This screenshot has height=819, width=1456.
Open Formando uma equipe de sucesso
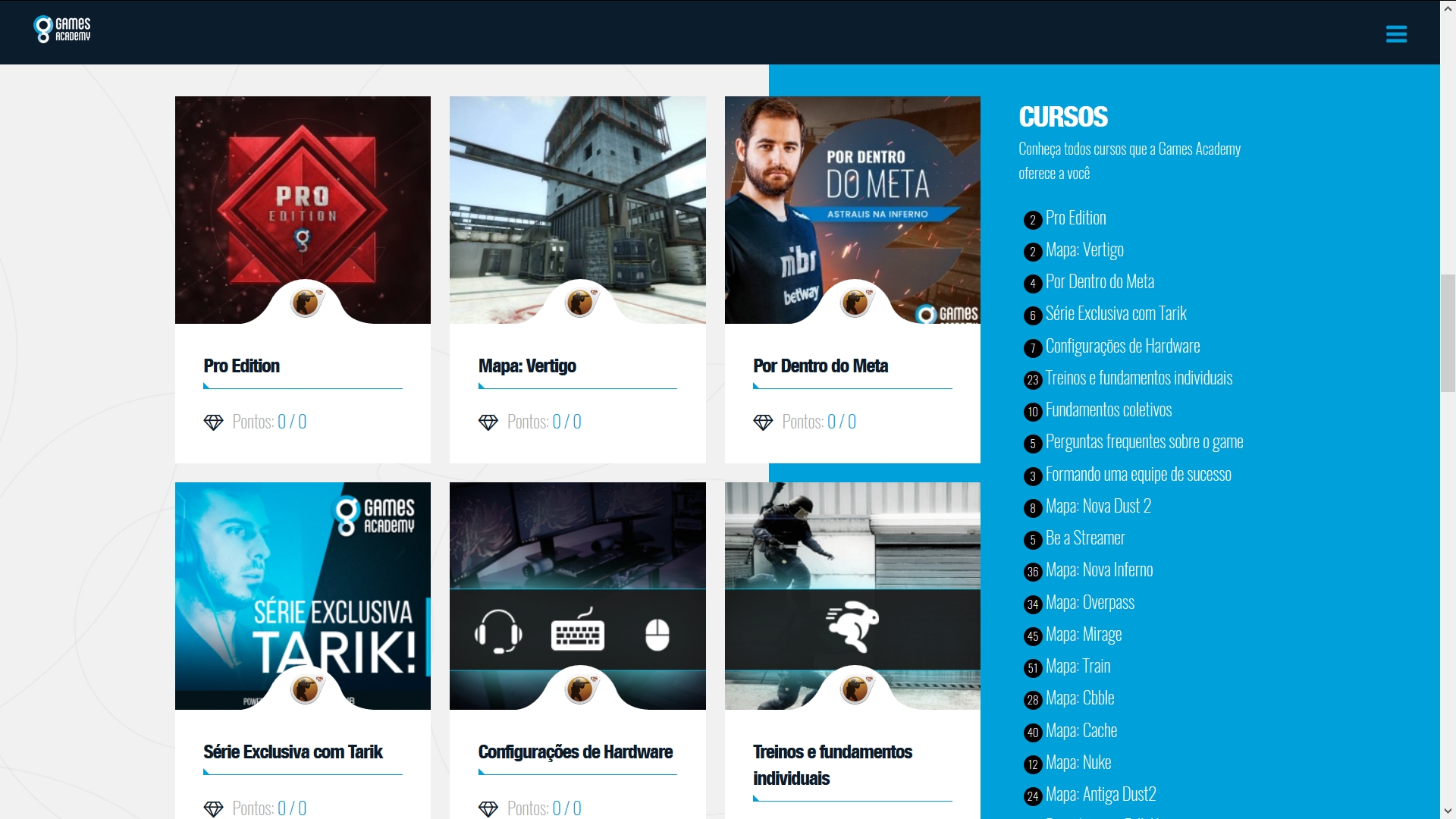tap(1138, 475)
